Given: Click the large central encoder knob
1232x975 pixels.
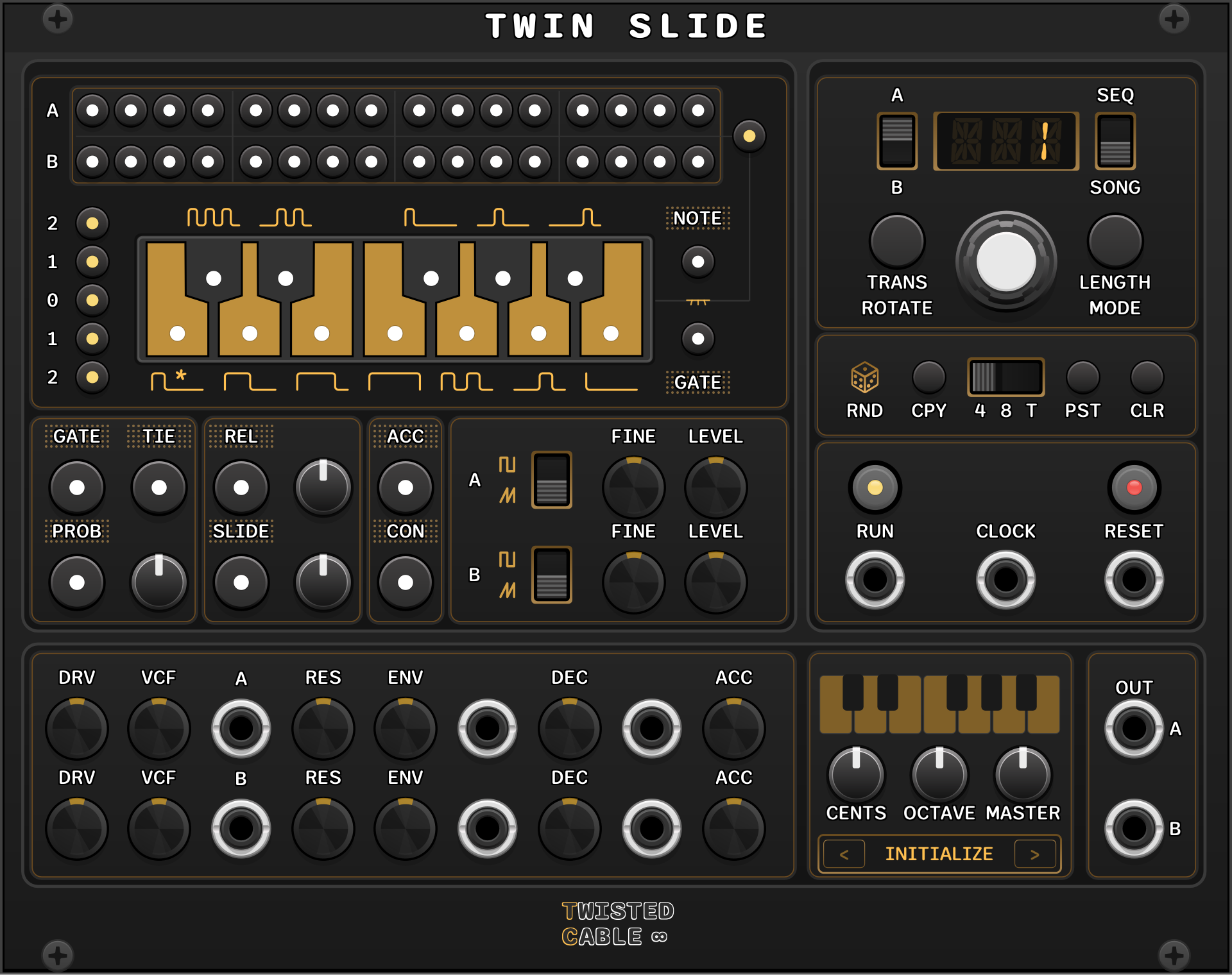Looking at the screenshot, I should 1005,262.
